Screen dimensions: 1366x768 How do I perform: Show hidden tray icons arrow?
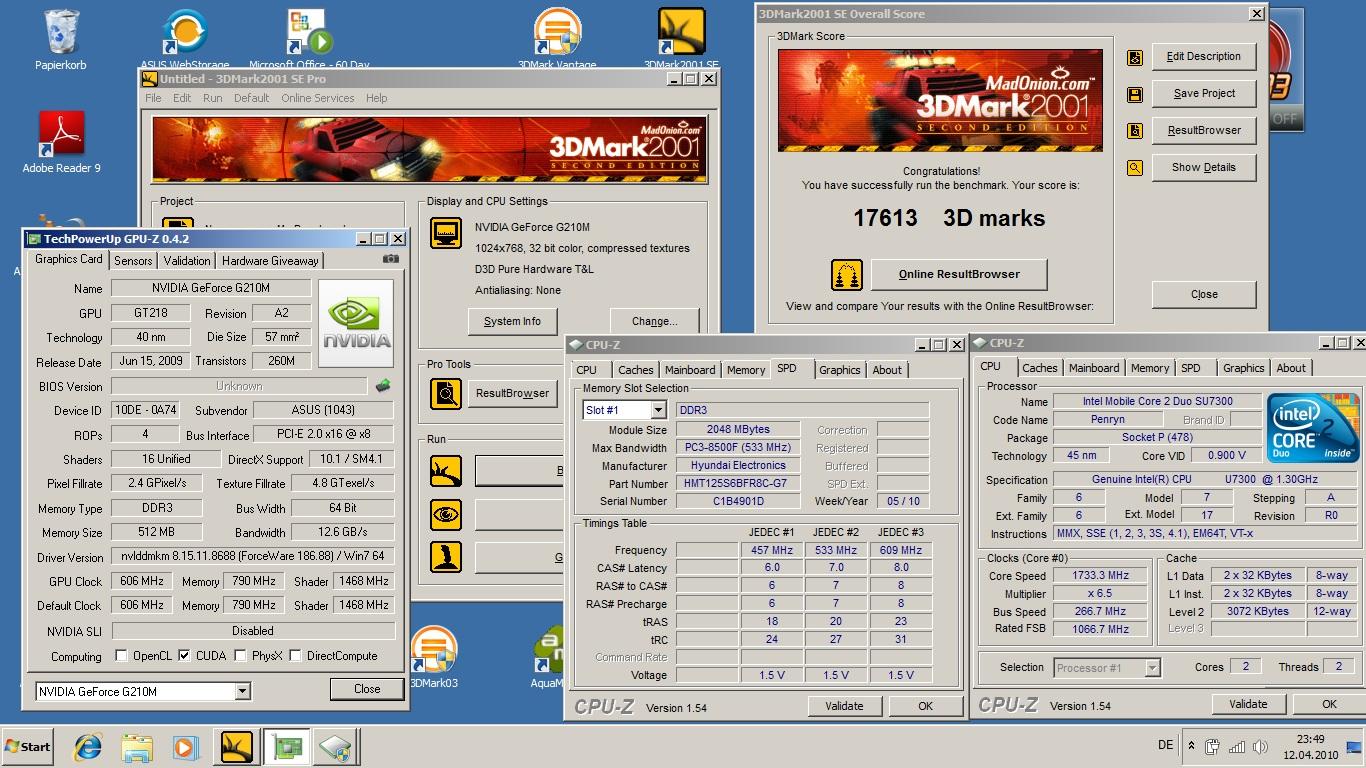pyautogui.click(x=1191, y=746)
